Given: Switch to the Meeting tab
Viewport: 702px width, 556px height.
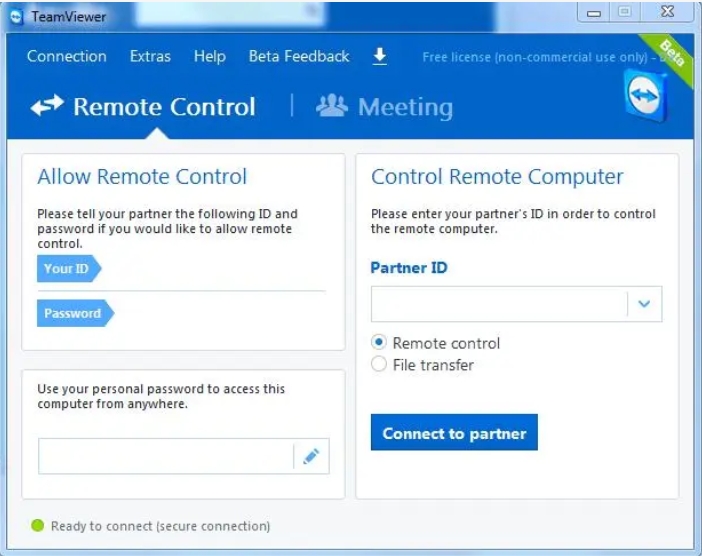Looking at the screenshot, I should (404, 107).
